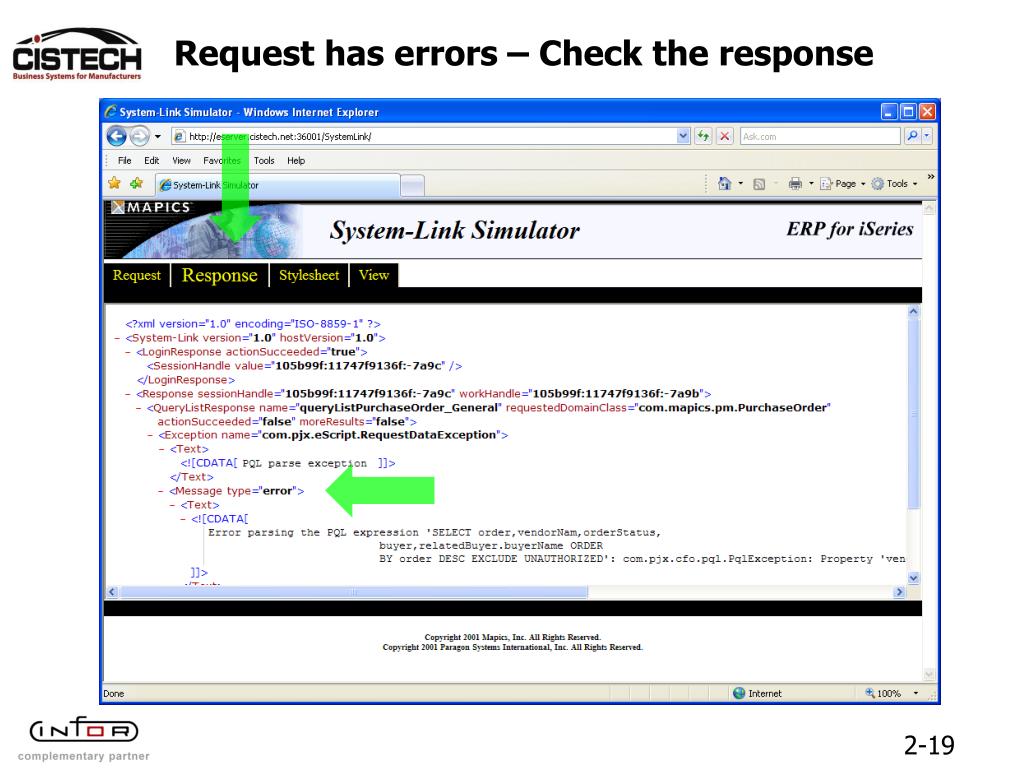Viewport: 1024px width, 768px height.
Task: Open the Tools menu in menu bar
Action: pos(264,161)
